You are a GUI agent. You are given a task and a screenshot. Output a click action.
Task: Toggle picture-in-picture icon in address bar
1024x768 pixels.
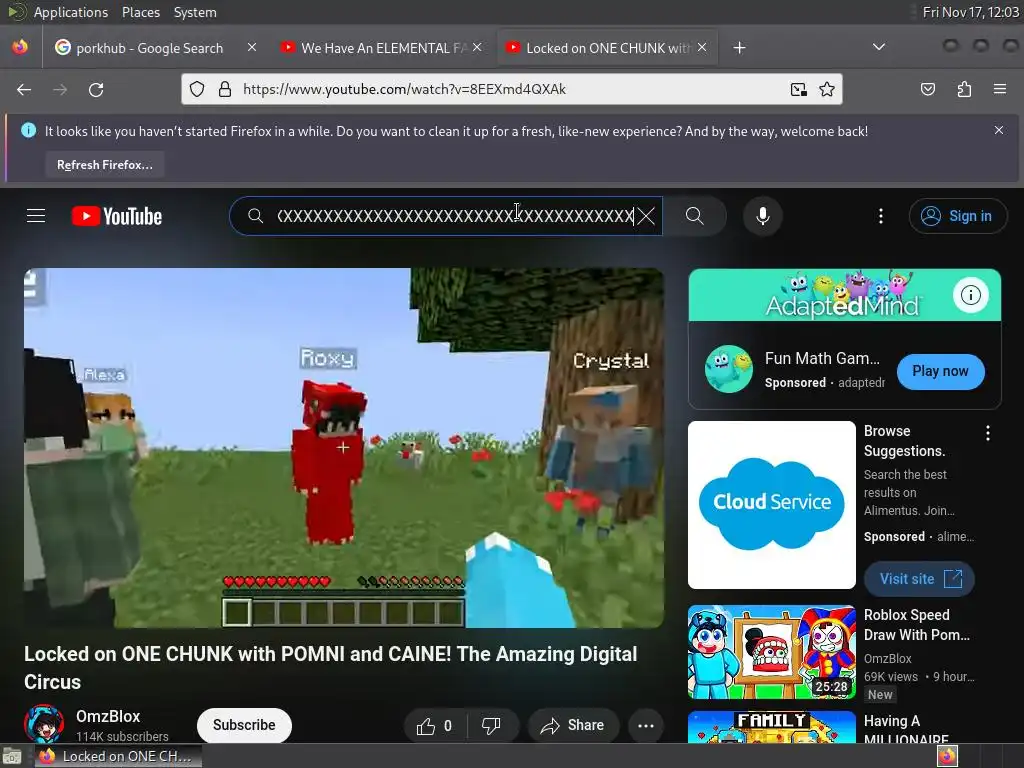click(x=798, y=89)
